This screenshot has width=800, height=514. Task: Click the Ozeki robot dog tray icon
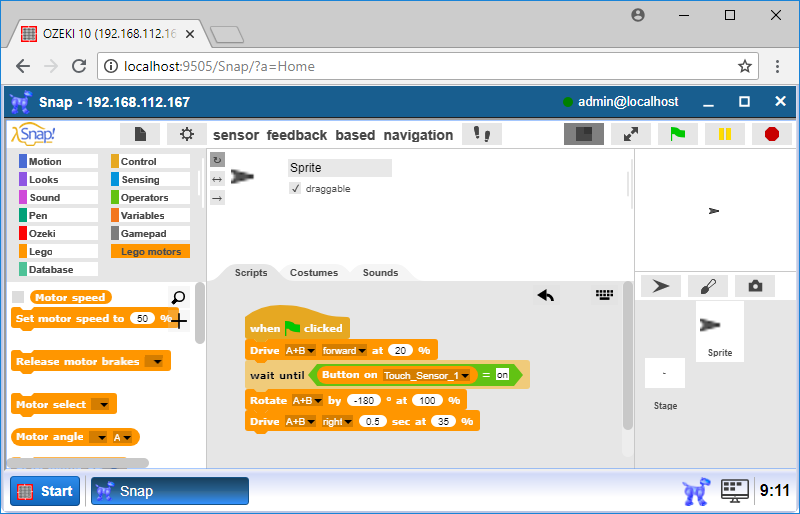tap(696, 491)
